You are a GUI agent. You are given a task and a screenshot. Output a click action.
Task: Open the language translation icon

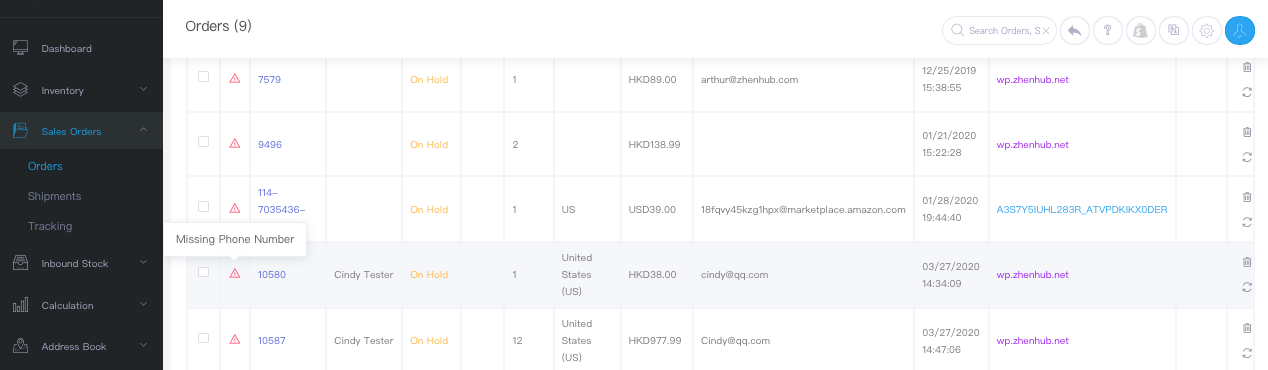point(1173,31)
